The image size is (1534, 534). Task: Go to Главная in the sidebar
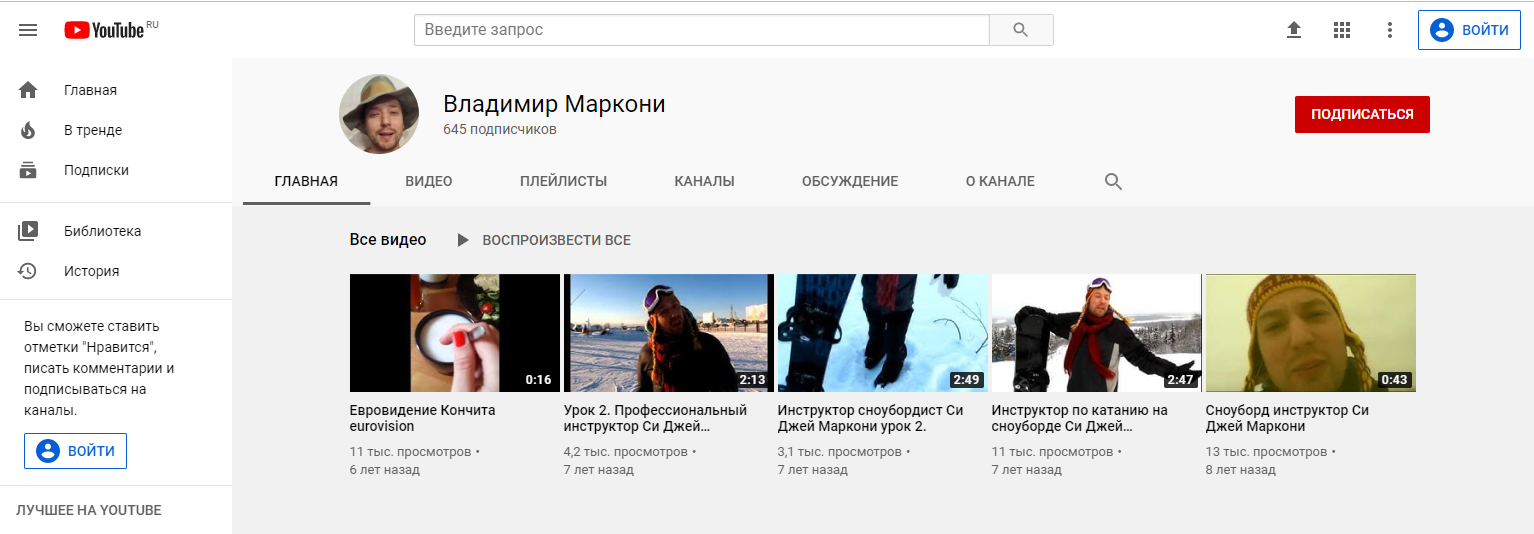[90, 90]
